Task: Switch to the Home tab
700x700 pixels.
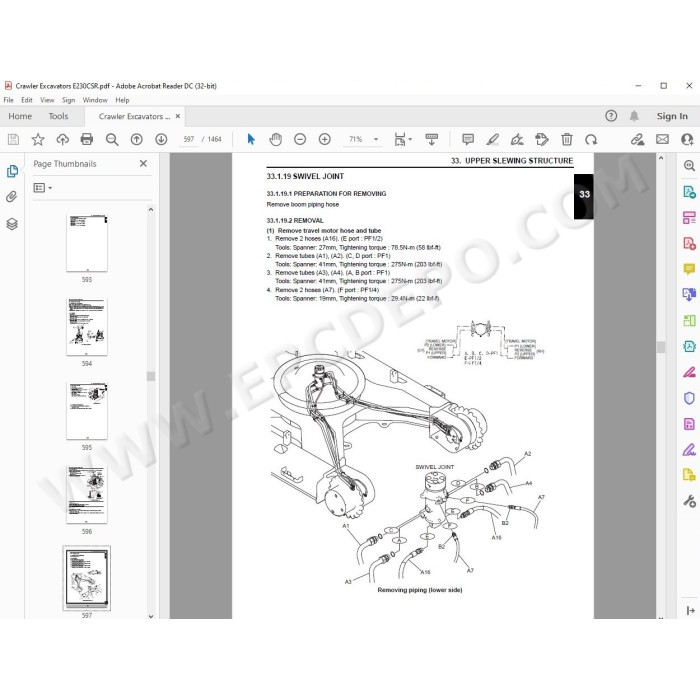Action: click(x=20, y=116)
